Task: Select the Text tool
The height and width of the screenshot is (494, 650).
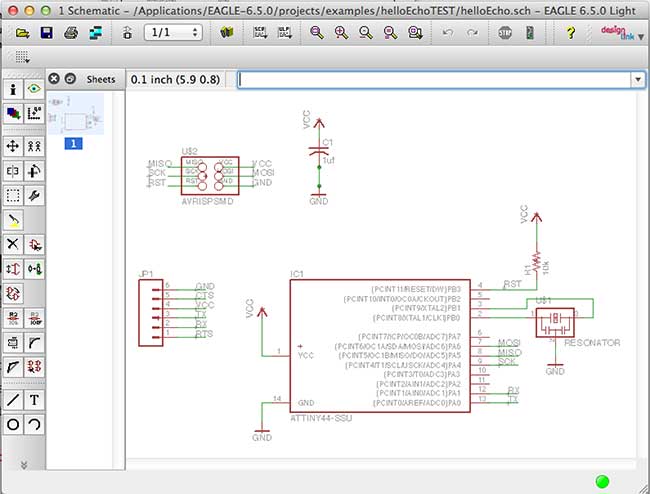Action: [x=34, y=400]
